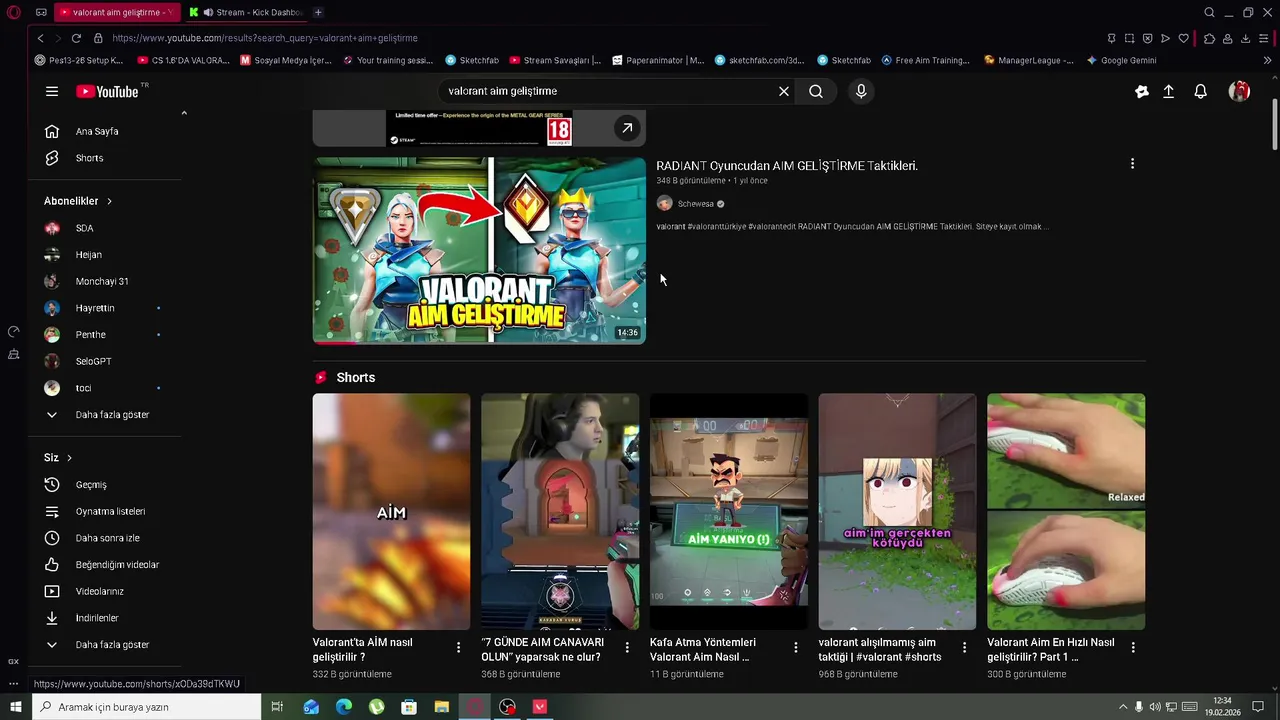Open Short 'Valorant Aim En Hızlı Nasıl'

1066,511
